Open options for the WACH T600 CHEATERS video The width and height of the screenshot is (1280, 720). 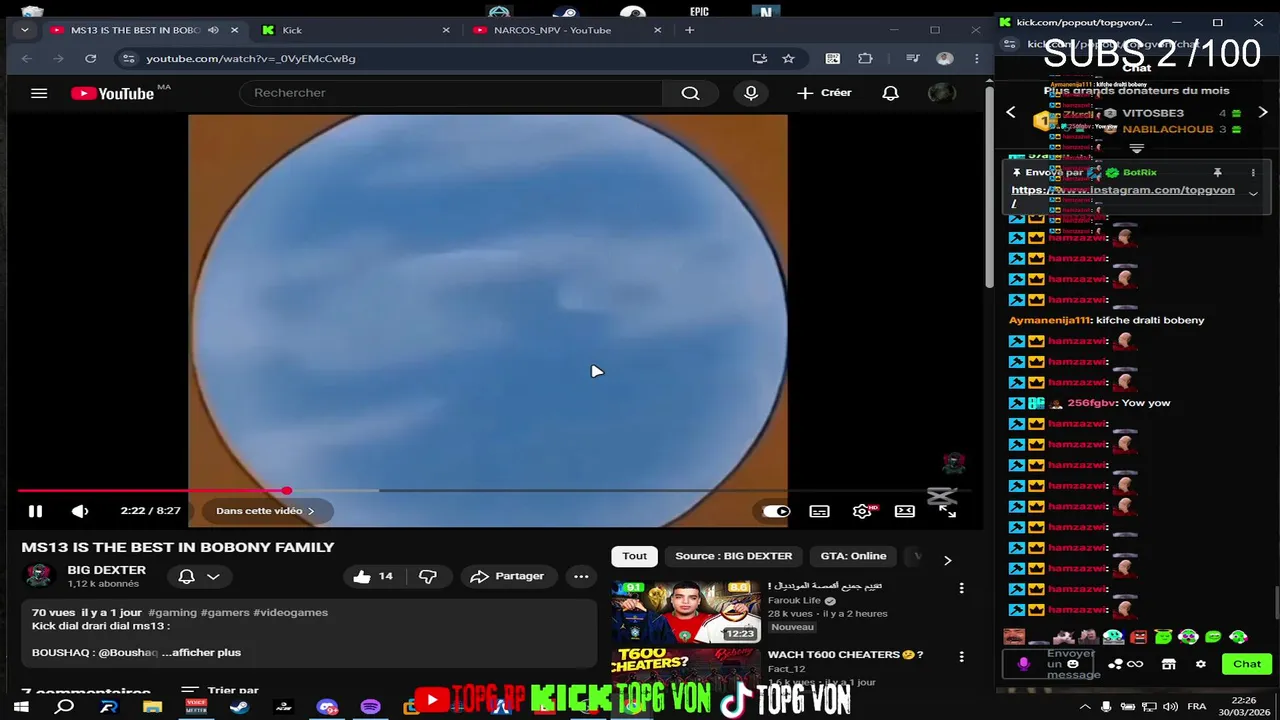pos(961,657)
